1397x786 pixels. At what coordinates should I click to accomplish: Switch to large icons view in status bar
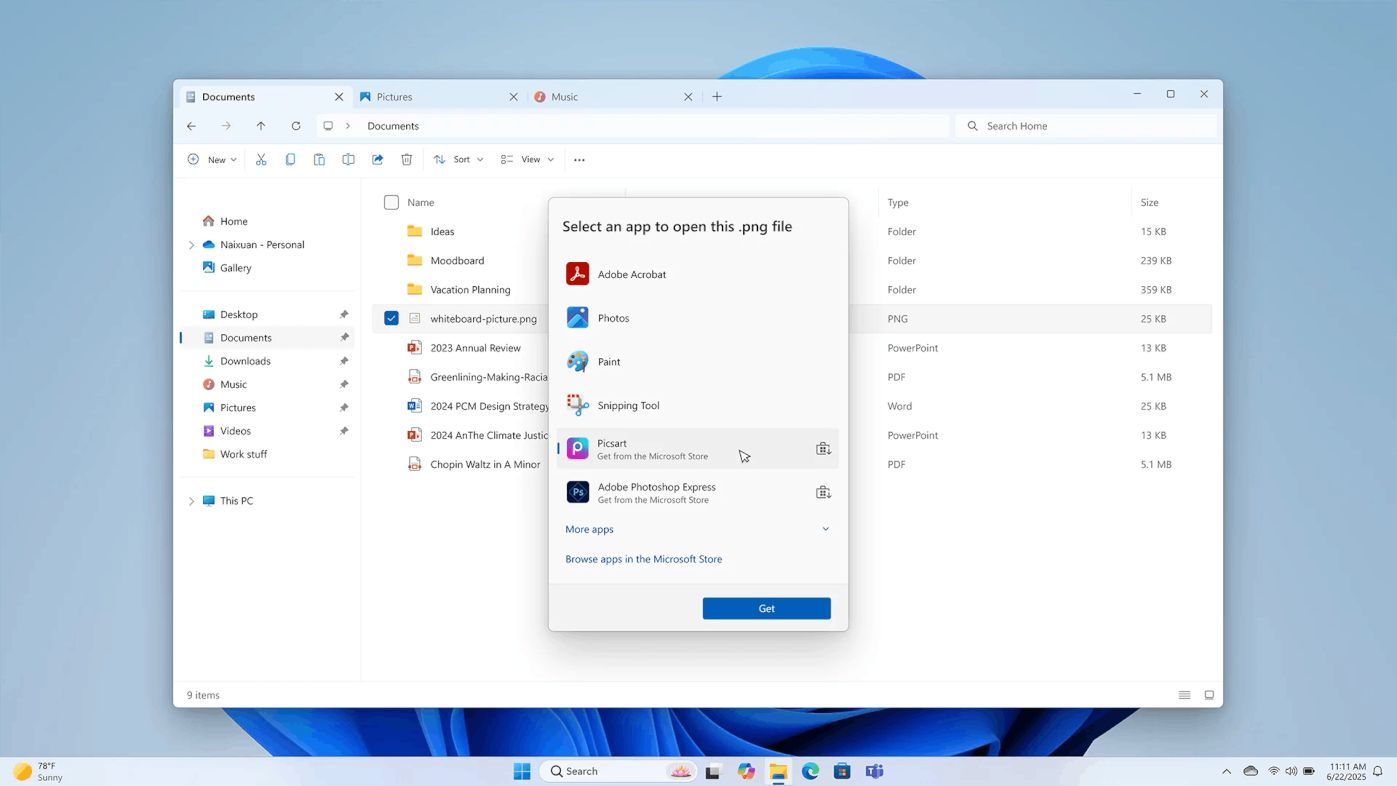[1209, 695]
